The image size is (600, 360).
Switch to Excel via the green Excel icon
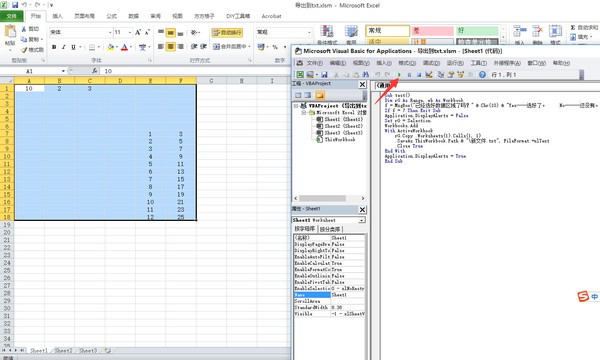pos(300,75)
